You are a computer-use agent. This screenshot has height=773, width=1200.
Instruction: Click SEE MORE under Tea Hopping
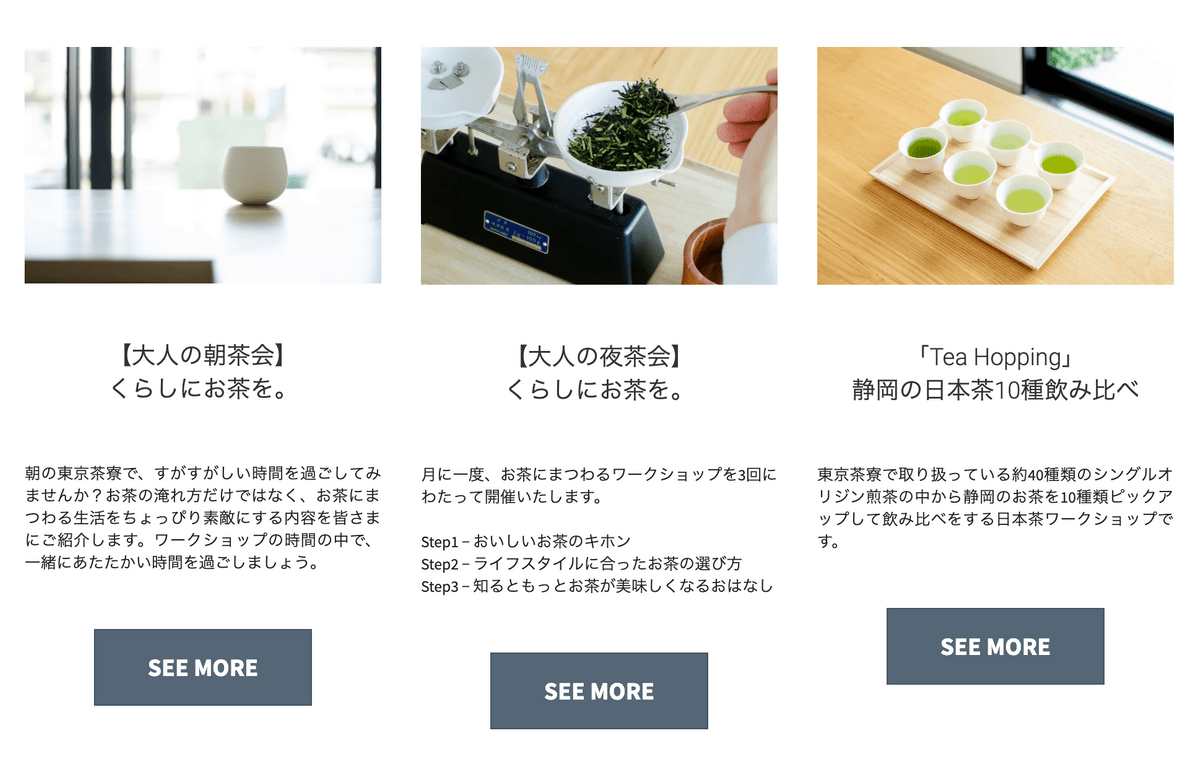[995, 646]
